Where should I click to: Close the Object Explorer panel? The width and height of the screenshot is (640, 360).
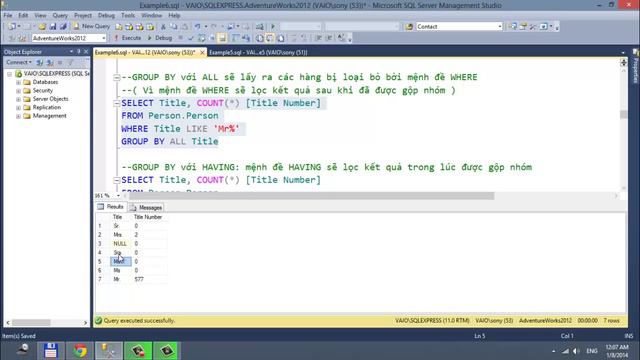(86, 52)
